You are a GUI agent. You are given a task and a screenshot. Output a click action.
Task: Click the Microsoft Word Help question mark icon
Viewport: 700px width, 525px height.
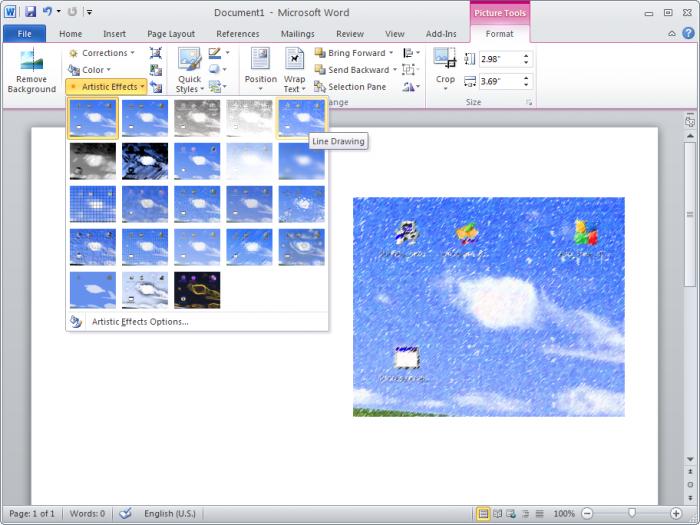pos(688,34)
